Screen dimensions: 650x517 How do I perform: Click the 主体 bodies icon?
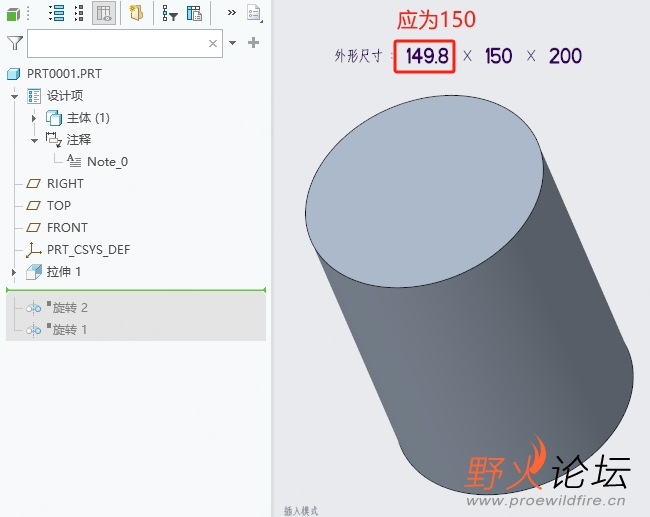pos(54,118)
